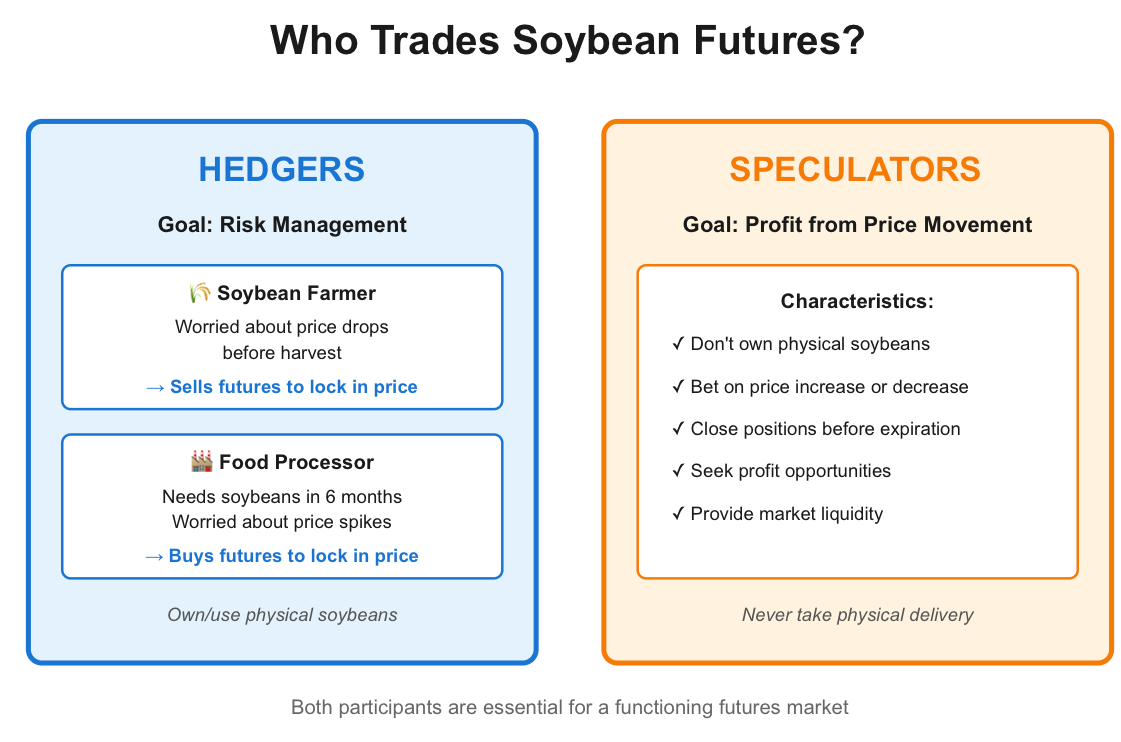This screenshot has height=742, width=1121.
Task: Click the Never take physical delivery caption
Action: (857, 615)
